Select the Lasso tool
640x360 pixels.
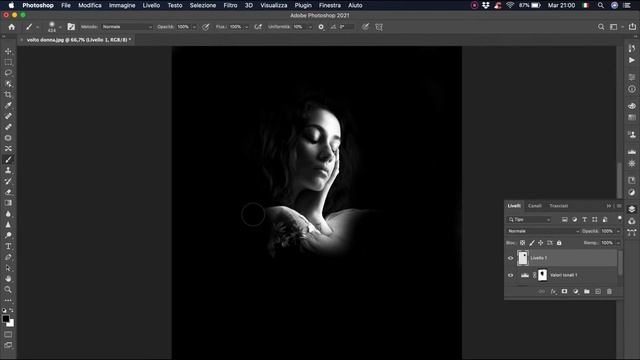pos(8,73)
